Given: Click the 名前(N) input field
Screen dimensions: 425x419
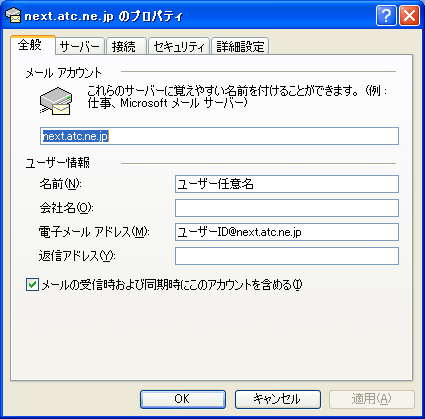Looking at the screenshot, I should 287,184.
